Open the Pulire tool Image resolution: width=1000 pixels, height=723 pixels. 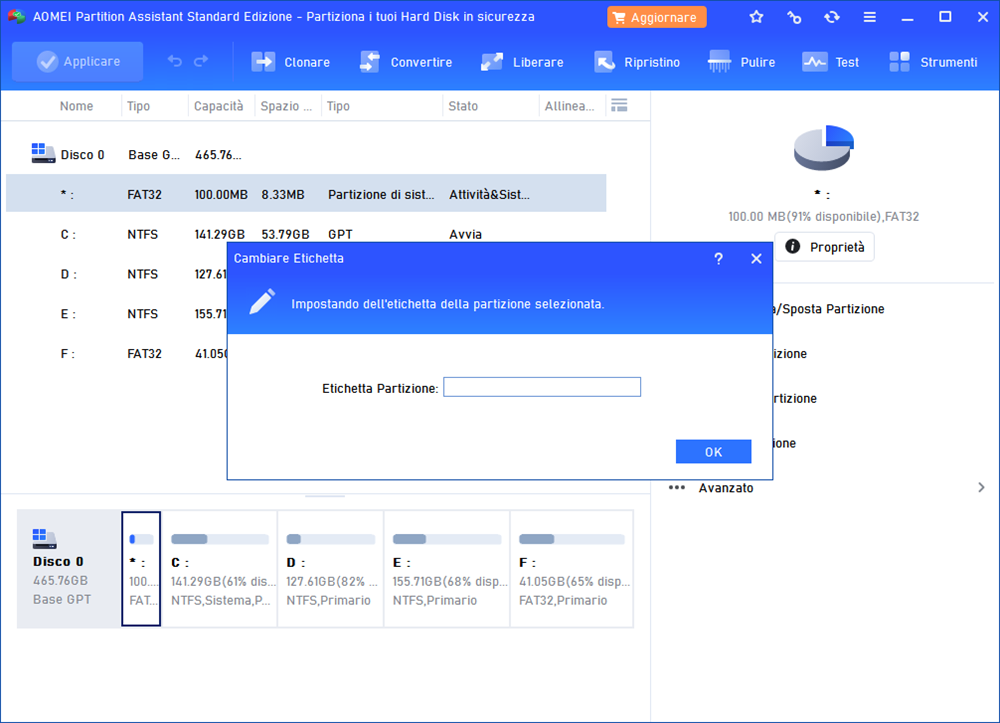pos(741,62)
